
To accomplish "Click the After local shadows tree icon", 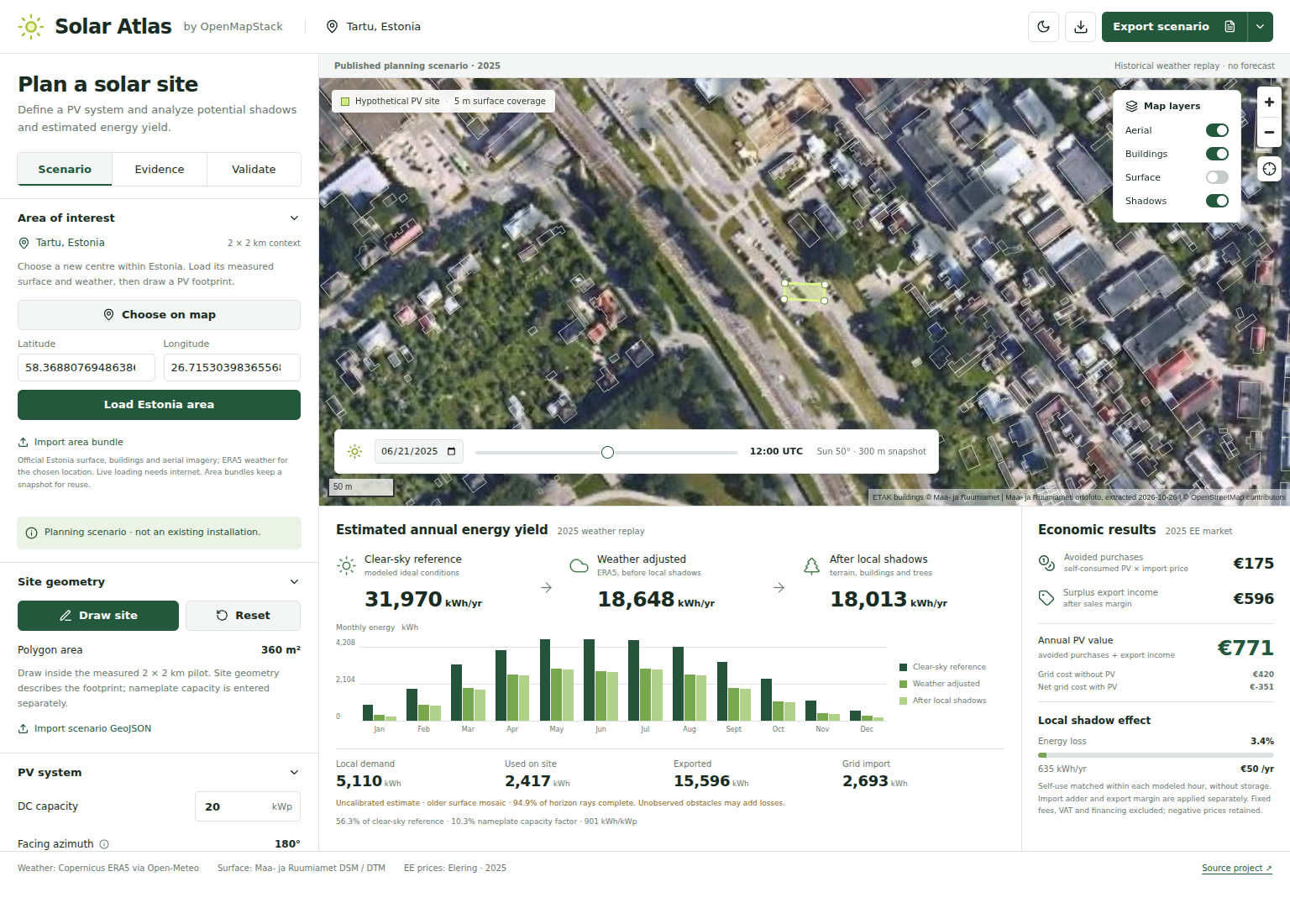I will 811,565.
